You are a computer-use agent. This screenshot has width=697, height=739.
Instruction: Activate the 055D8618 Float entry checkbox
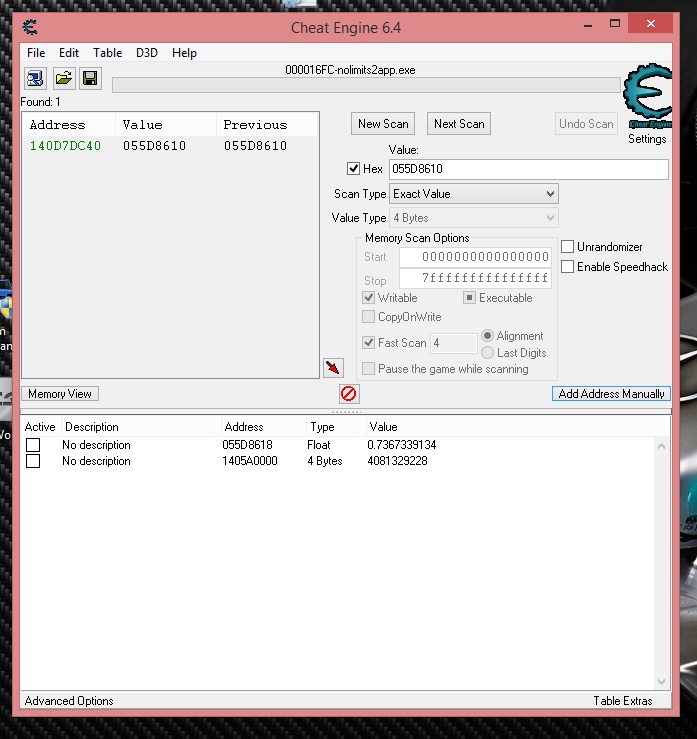click(x=33, y=445)
